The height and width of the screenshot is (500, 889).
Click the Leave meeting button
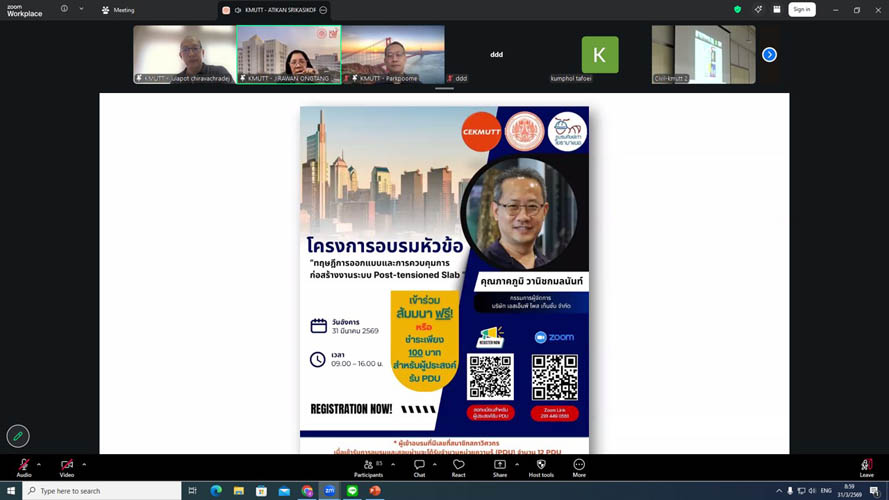pyautogui.click(x=866, y=468)
